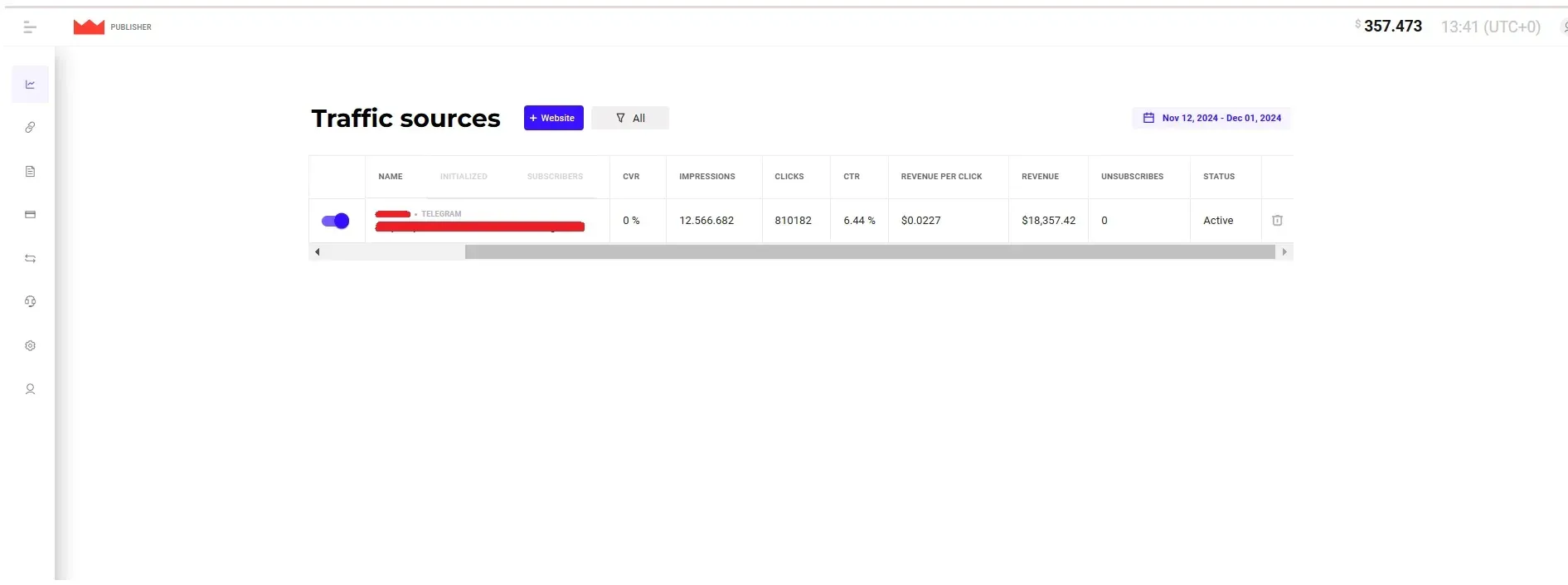Open the statistics chart sidebar icon
Image resolution: width=1568 pixels, height=585 pixels.
click(30, 85)
